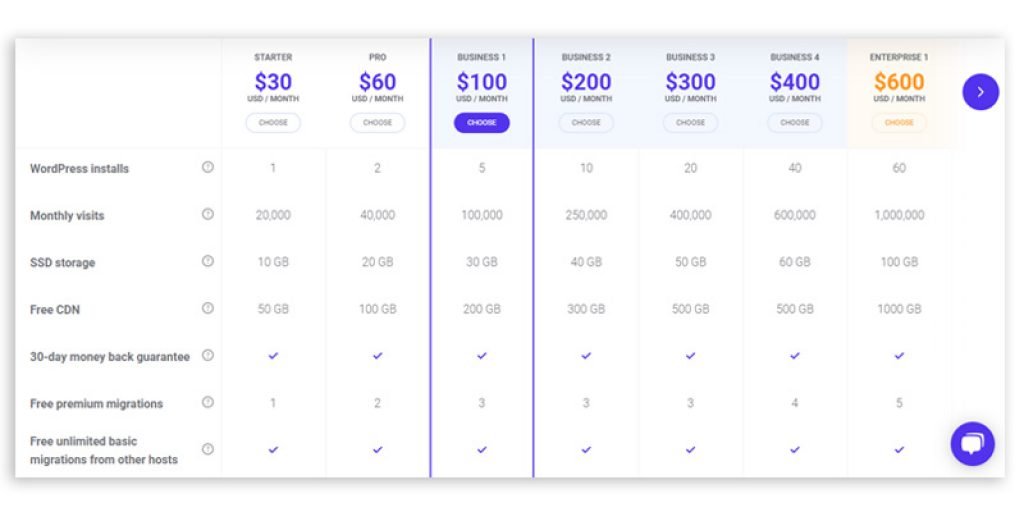Choose the Business 4 plan
Screen dimensions: 1024x512
[795, 123]
